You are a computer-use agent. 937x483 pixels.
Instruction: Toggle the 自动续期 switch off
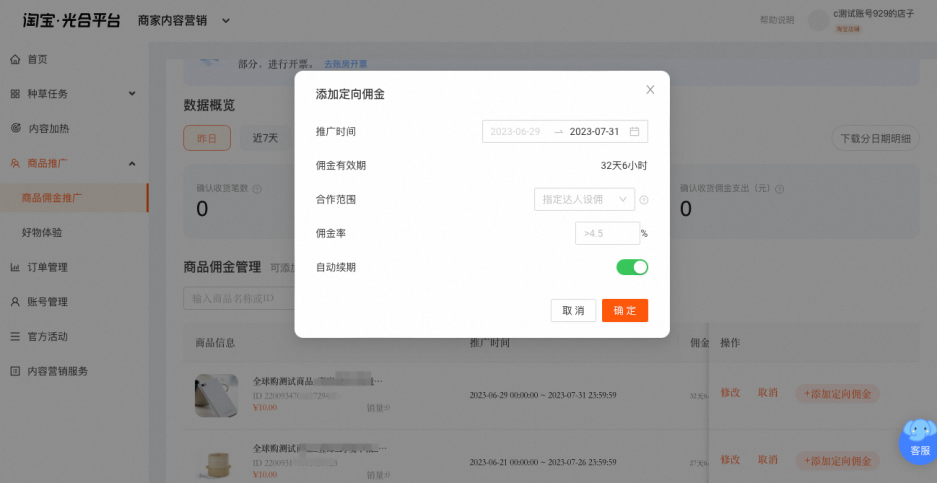[632, 267]
